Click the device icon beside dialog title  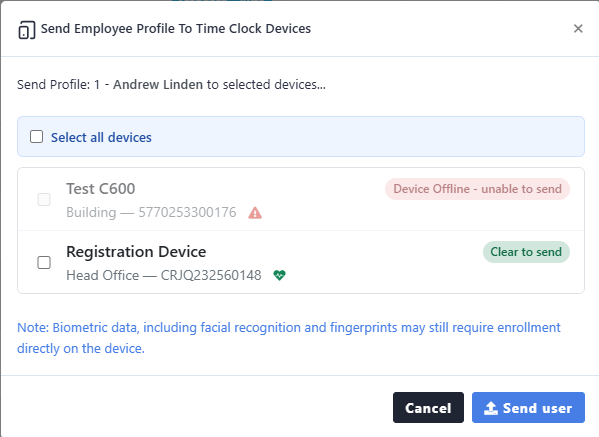[x=27, y=30]
